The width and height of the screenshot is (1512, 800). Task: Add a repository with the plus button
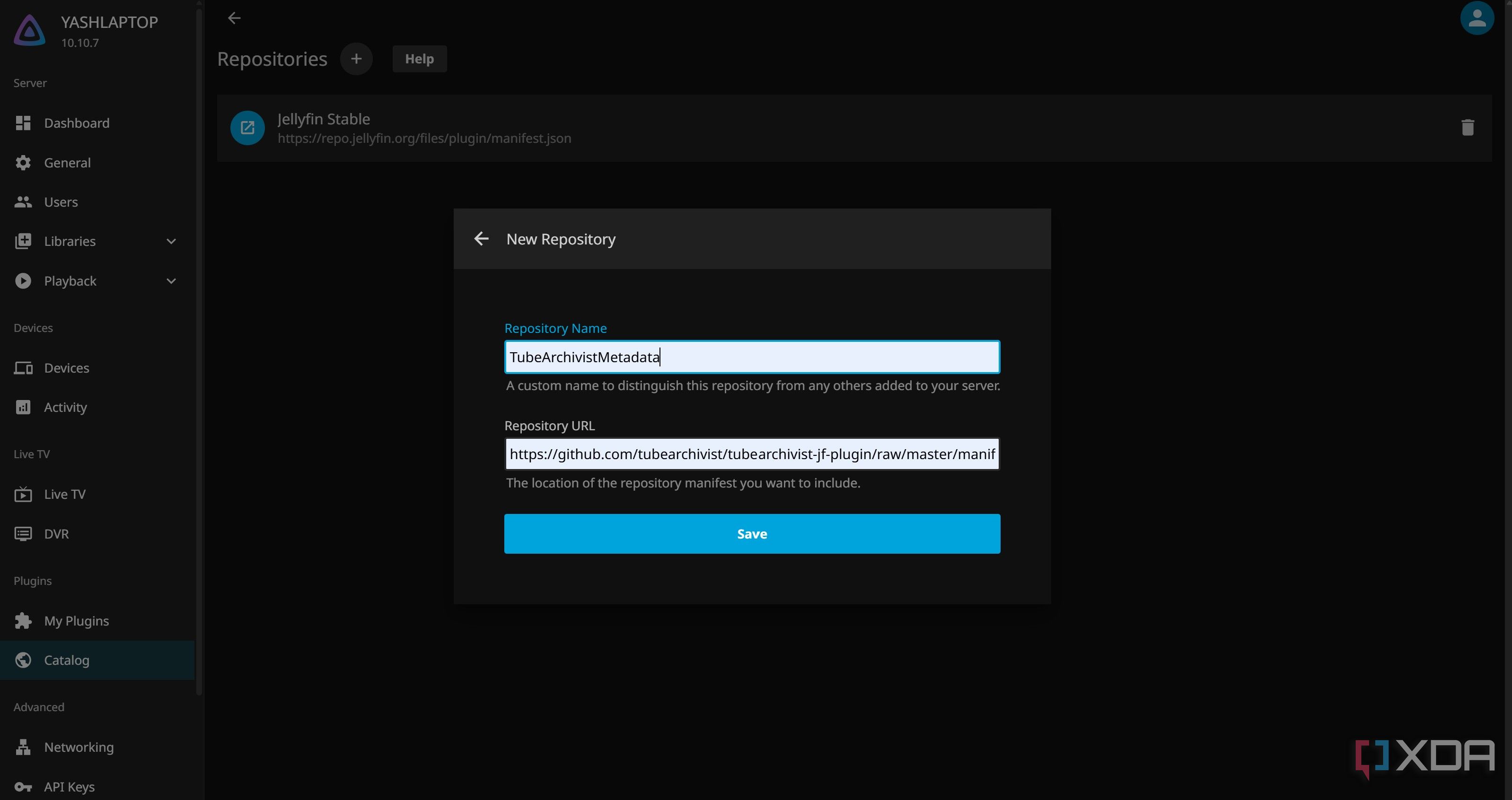(356, 59)
